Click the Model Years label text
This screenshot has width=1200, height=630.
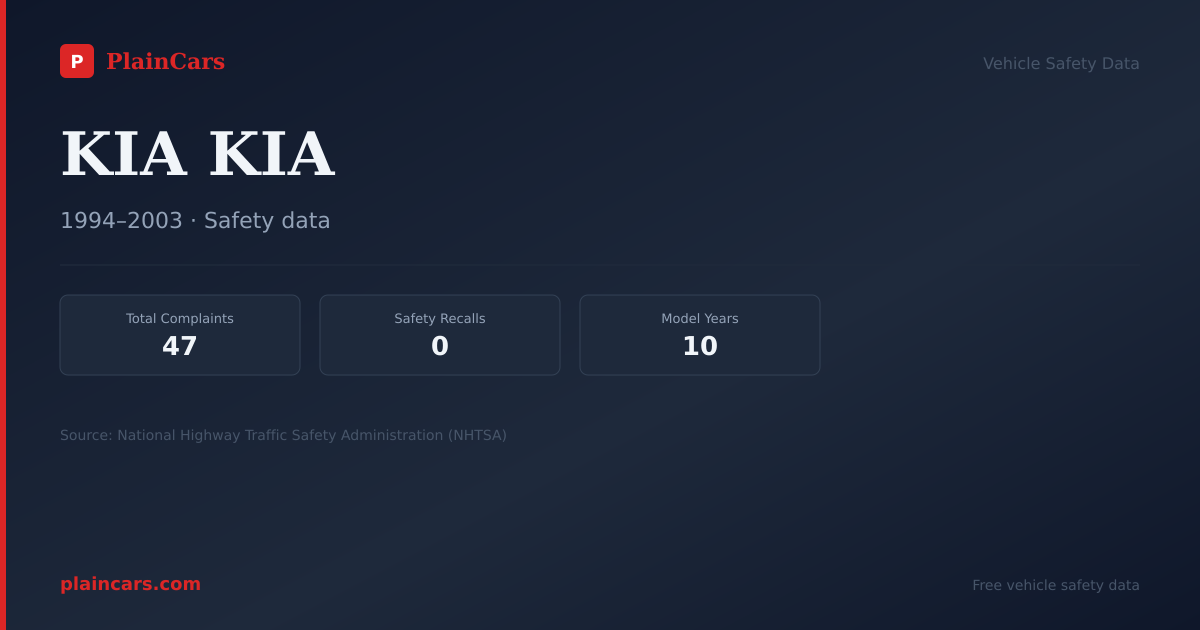tap(700, 318)
